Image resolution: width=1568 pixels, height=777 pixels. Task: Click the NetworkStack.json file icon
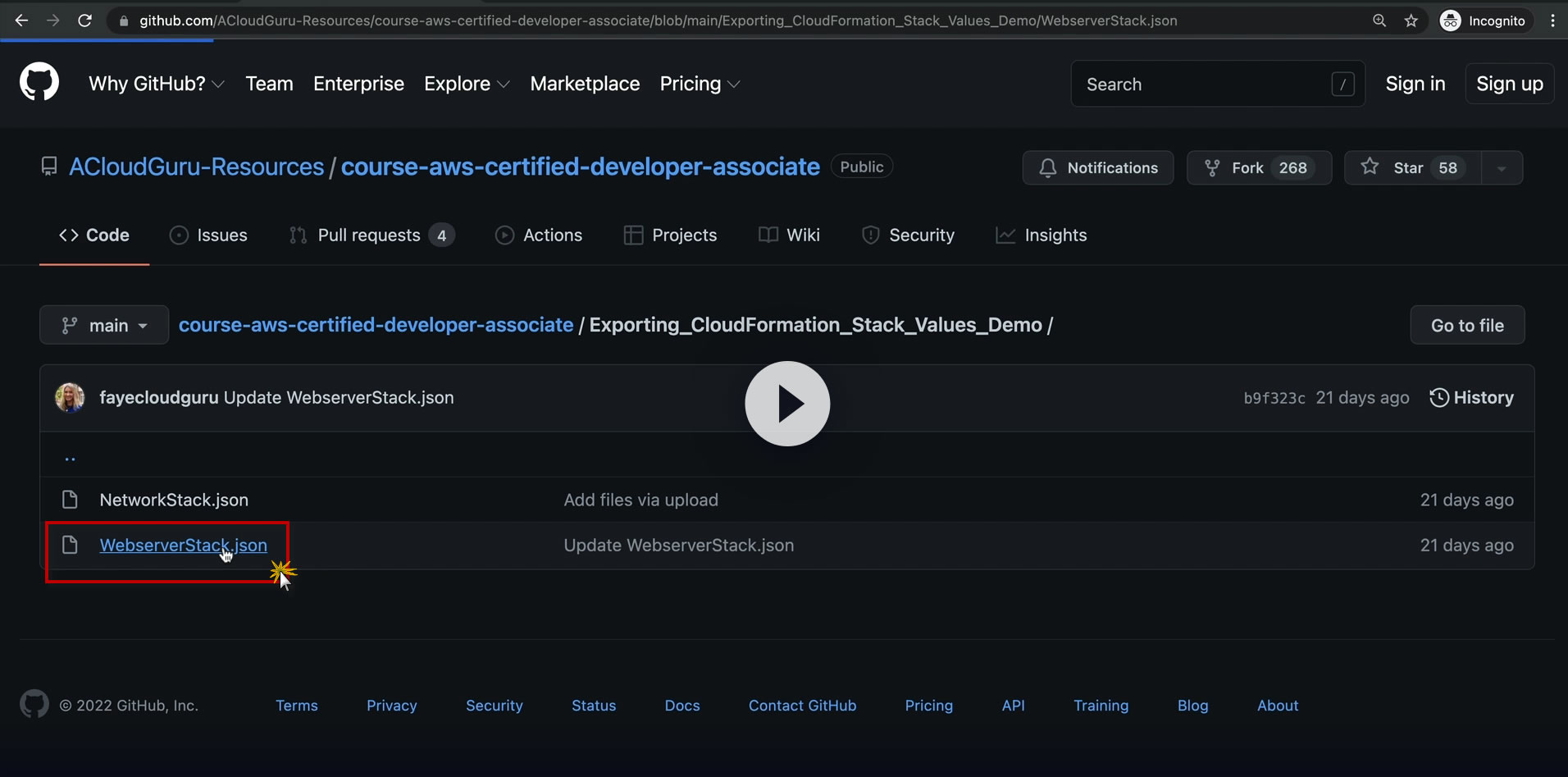70,500
